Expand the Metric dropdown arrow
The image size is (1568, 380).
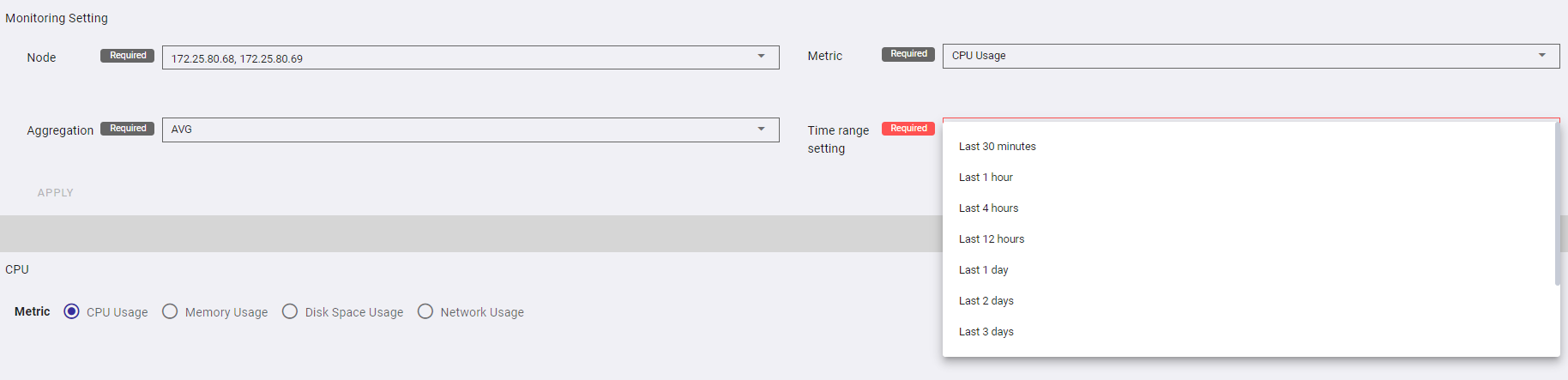click(x=1541, y=56)
